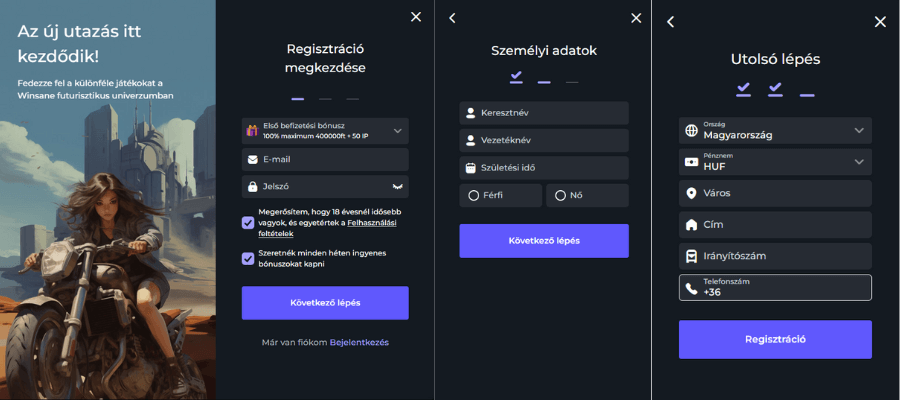Screen dimensions: 900x400
Task: Click the gift icon beside first deposit bonus
Action: pyautogui.click(x=252, y=131)
